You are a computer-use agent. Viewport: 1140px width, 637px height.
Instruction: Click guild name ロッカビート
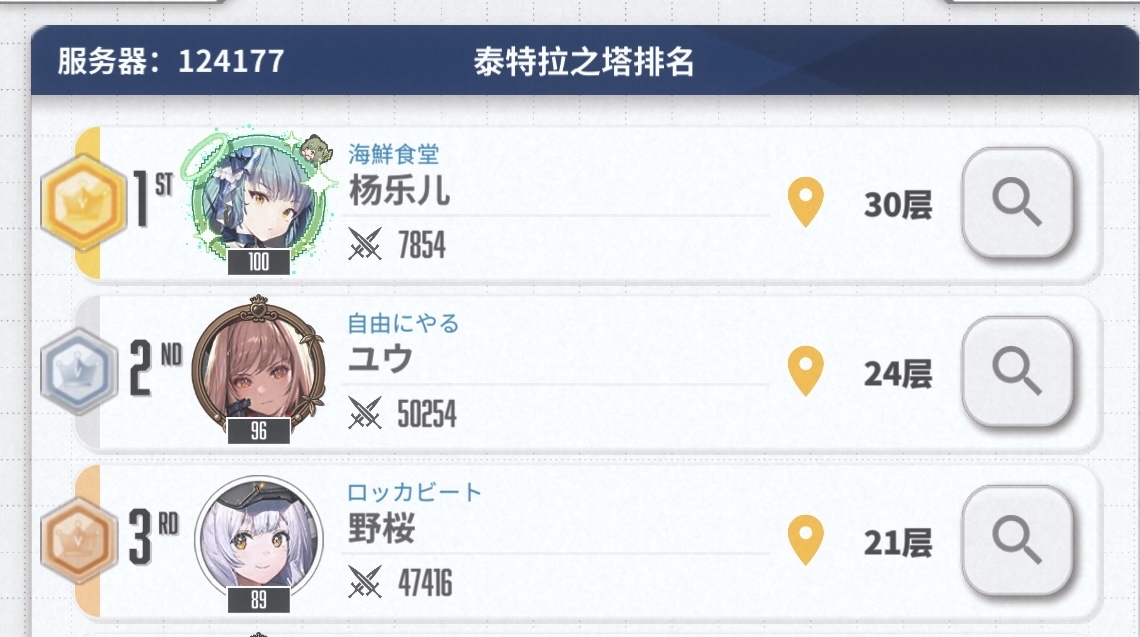tap(414, 492)
